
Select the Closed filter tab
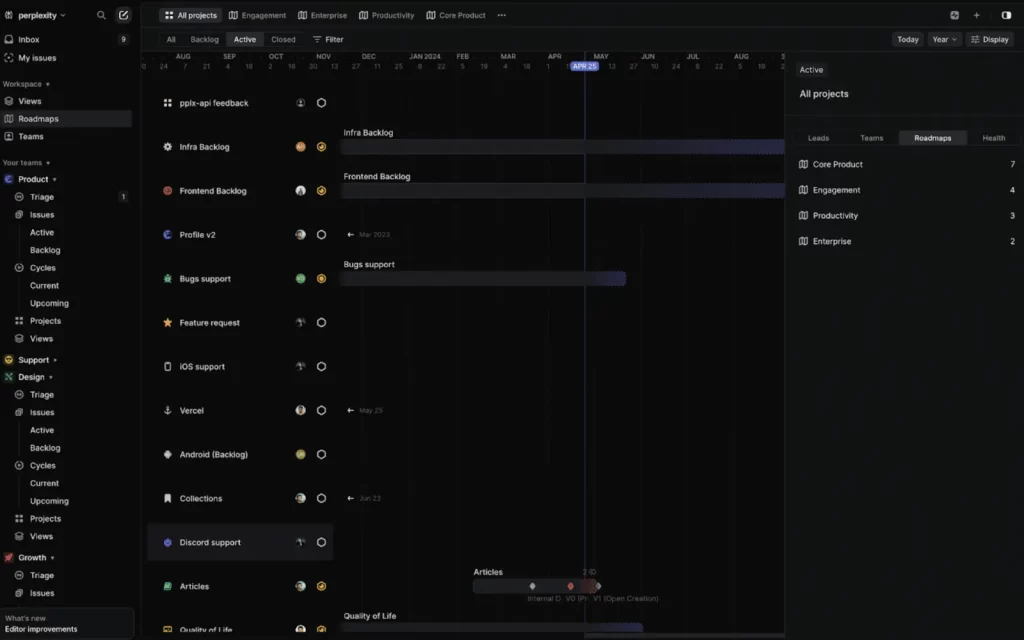click(283, 39)
